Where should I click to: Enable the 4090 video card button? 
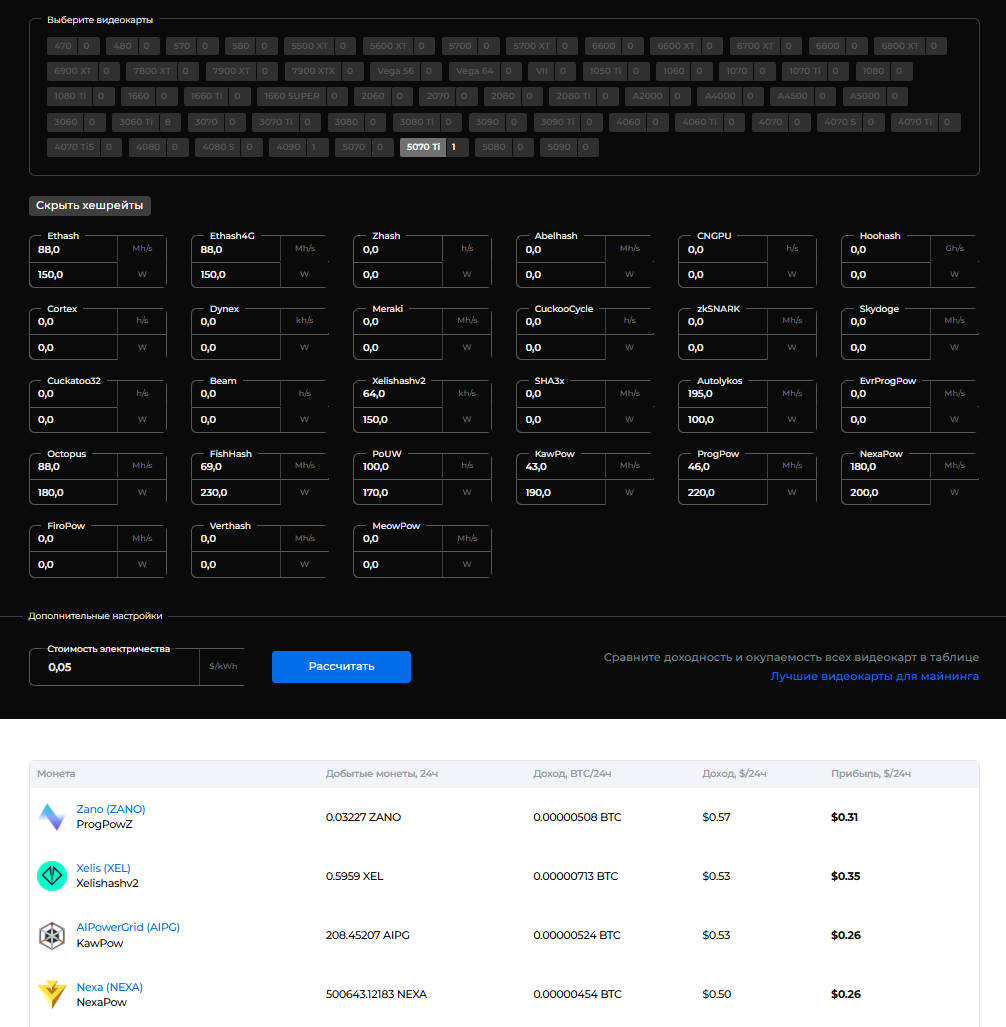pos(288,147)
